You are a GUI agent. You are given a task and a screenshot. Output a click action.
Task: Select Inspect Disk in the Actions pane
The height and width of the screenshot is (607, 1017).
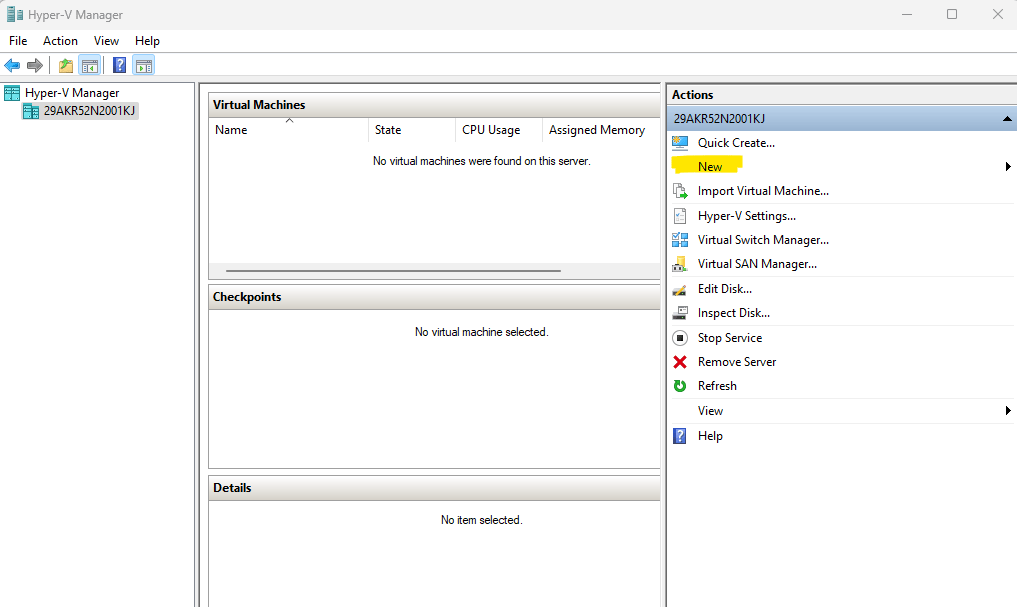pos(733,312)
